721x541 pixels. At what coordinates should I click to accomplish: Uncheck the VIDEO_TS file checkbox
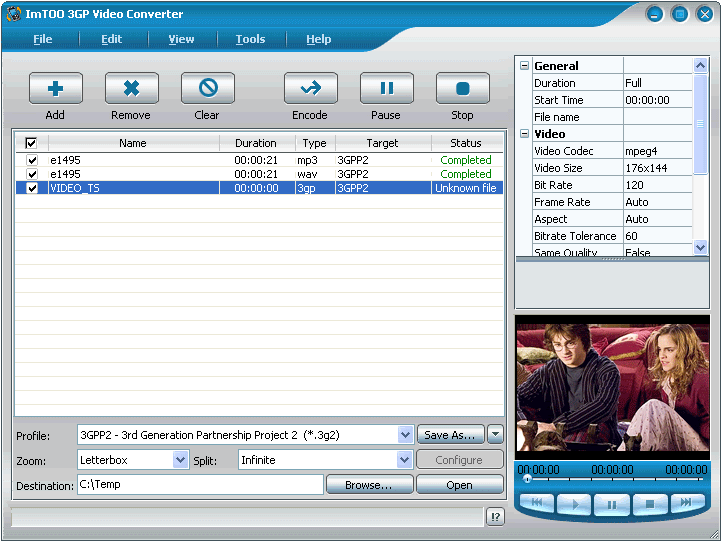(x=32, y=188)
